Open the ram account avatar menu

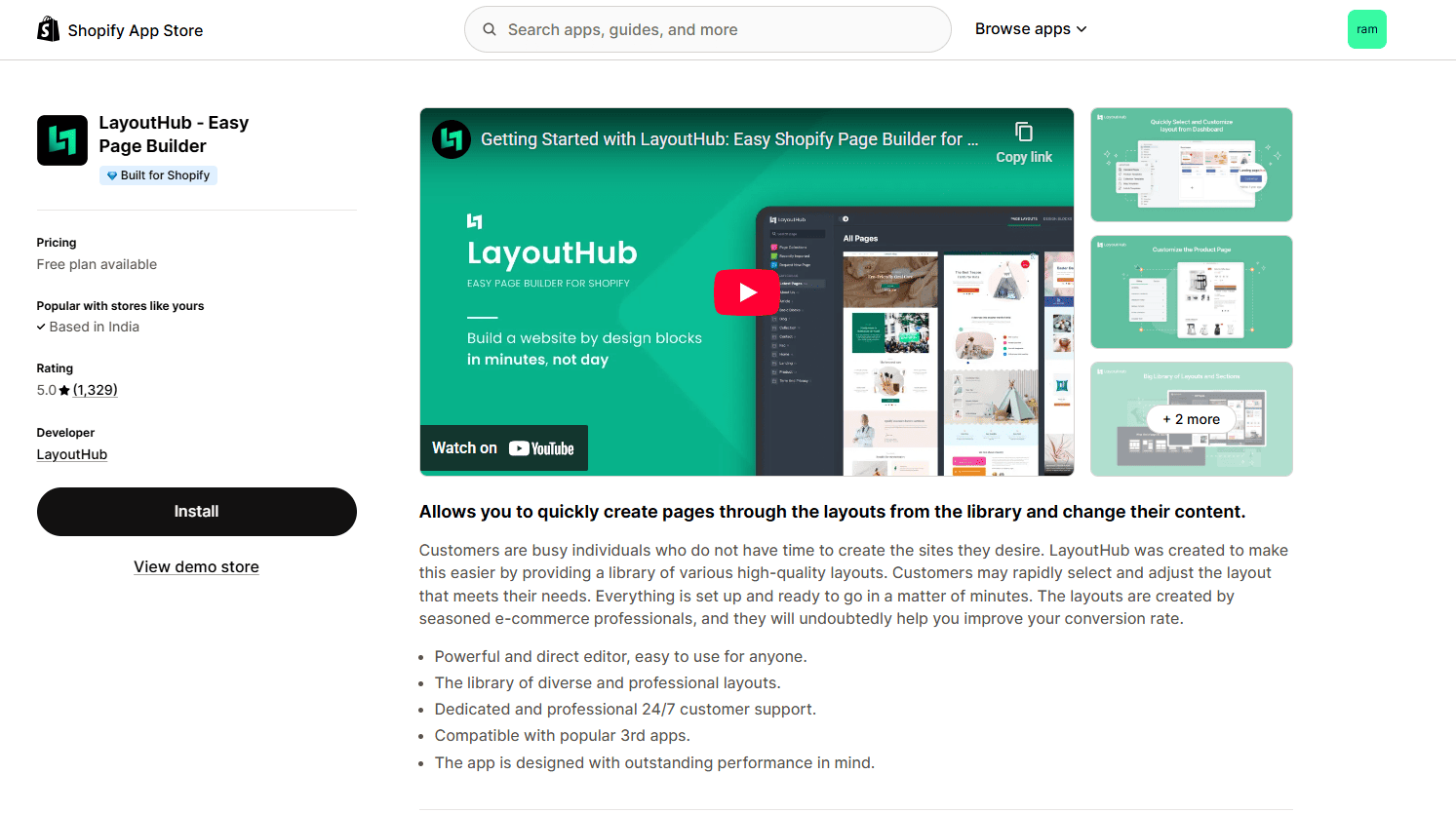[x=1367, y=29]
